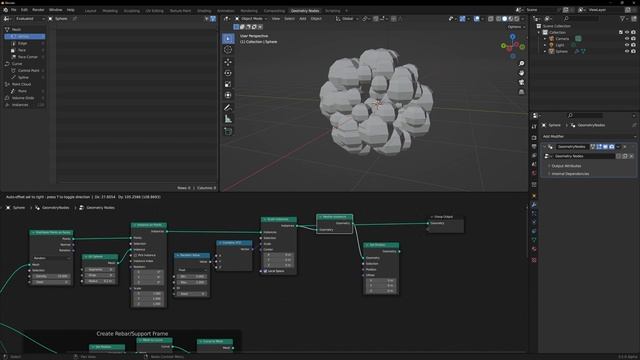Activate the Cursor tool in the viewport
This screenshot has height=360, width=640.
(x=228, y=50)
